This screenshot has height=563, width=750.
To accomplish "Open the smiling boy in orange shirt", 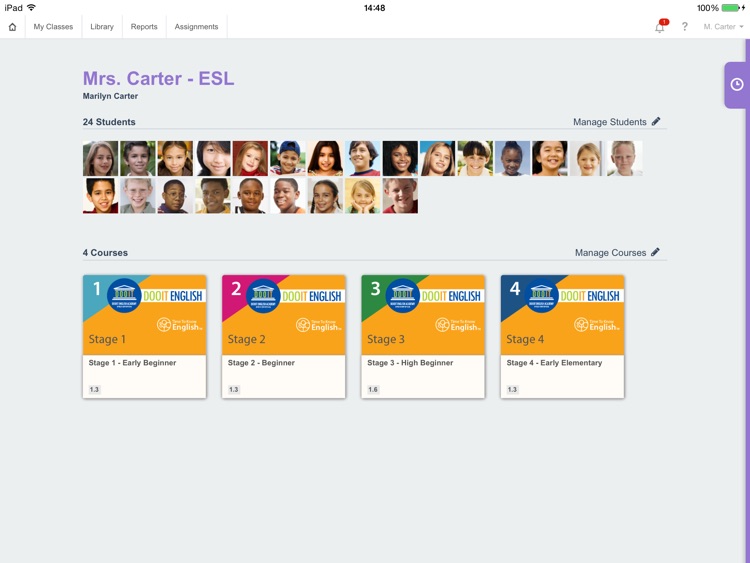I will click(287, 196).
